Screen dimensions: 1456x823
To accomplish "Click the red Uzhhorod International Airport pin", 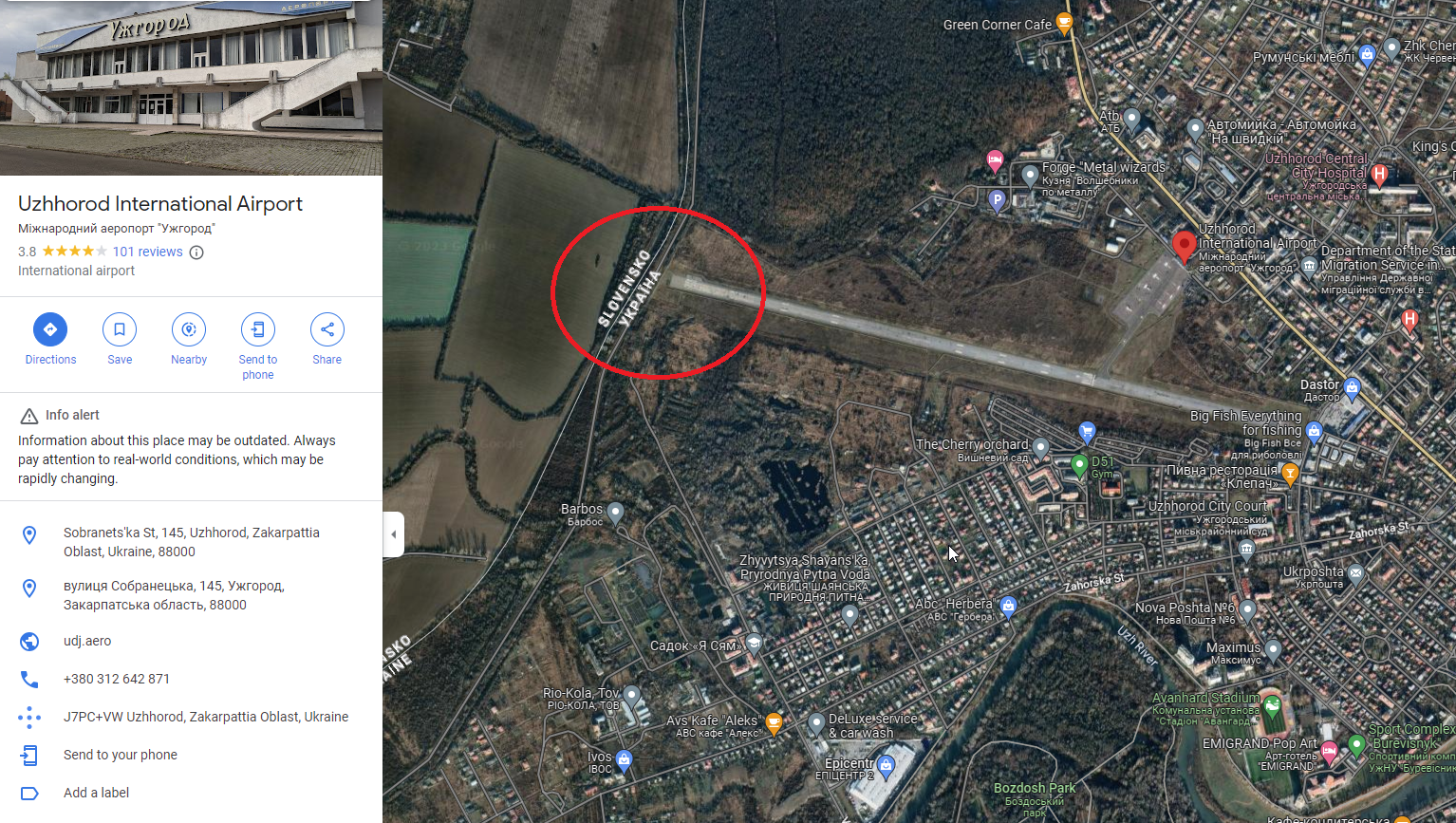I will pyautogui.click(x=1184, y=246).
